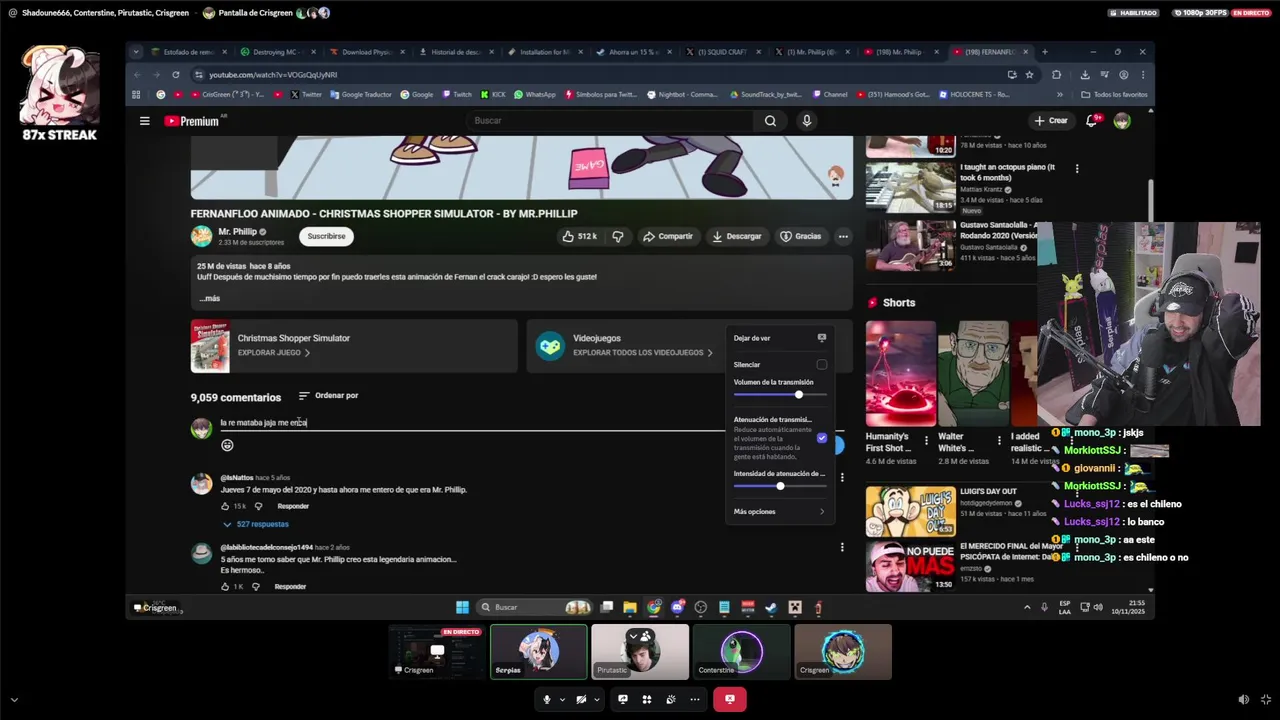Reply to @IsNattos with Responder

pos(293,506)
